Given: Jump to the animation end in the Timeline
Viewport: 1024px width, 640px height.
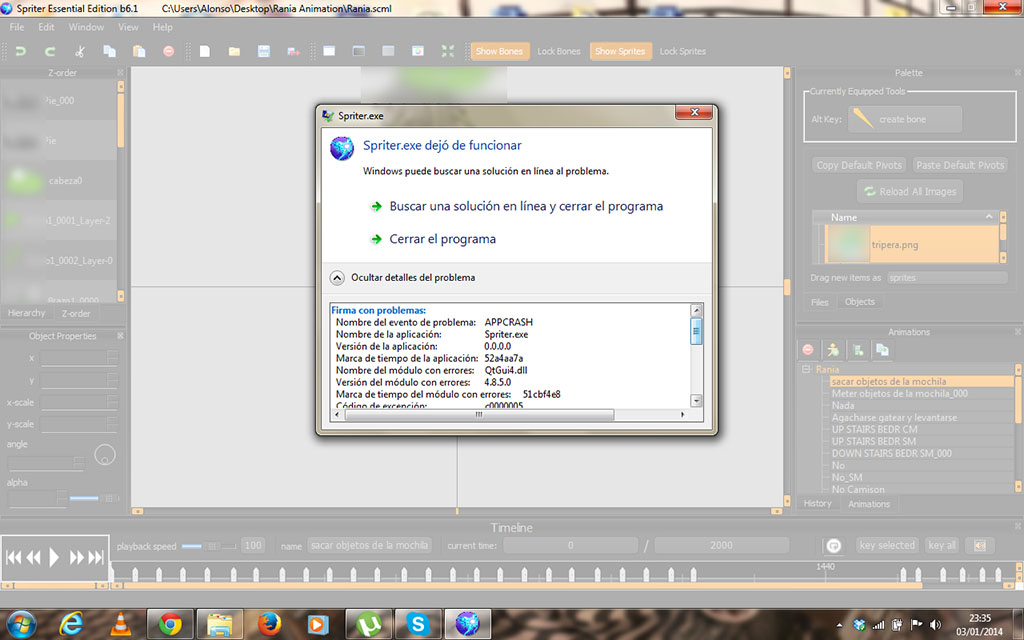Looking at the screenshot, I should click(97, 557).
